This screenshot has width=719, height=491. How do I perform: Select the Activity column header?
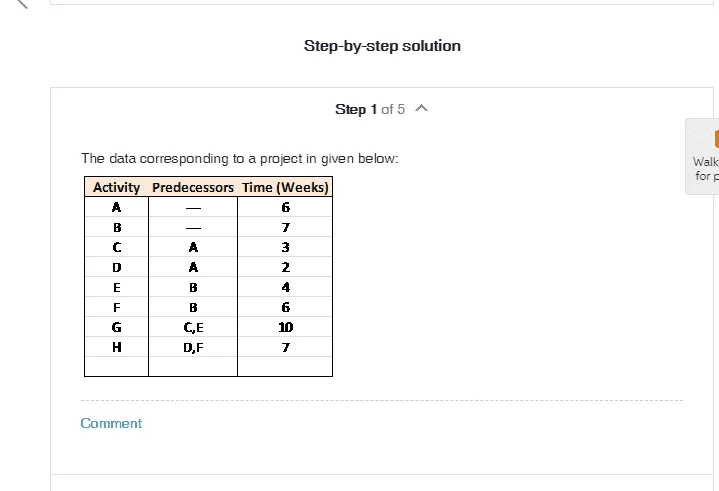116,187
